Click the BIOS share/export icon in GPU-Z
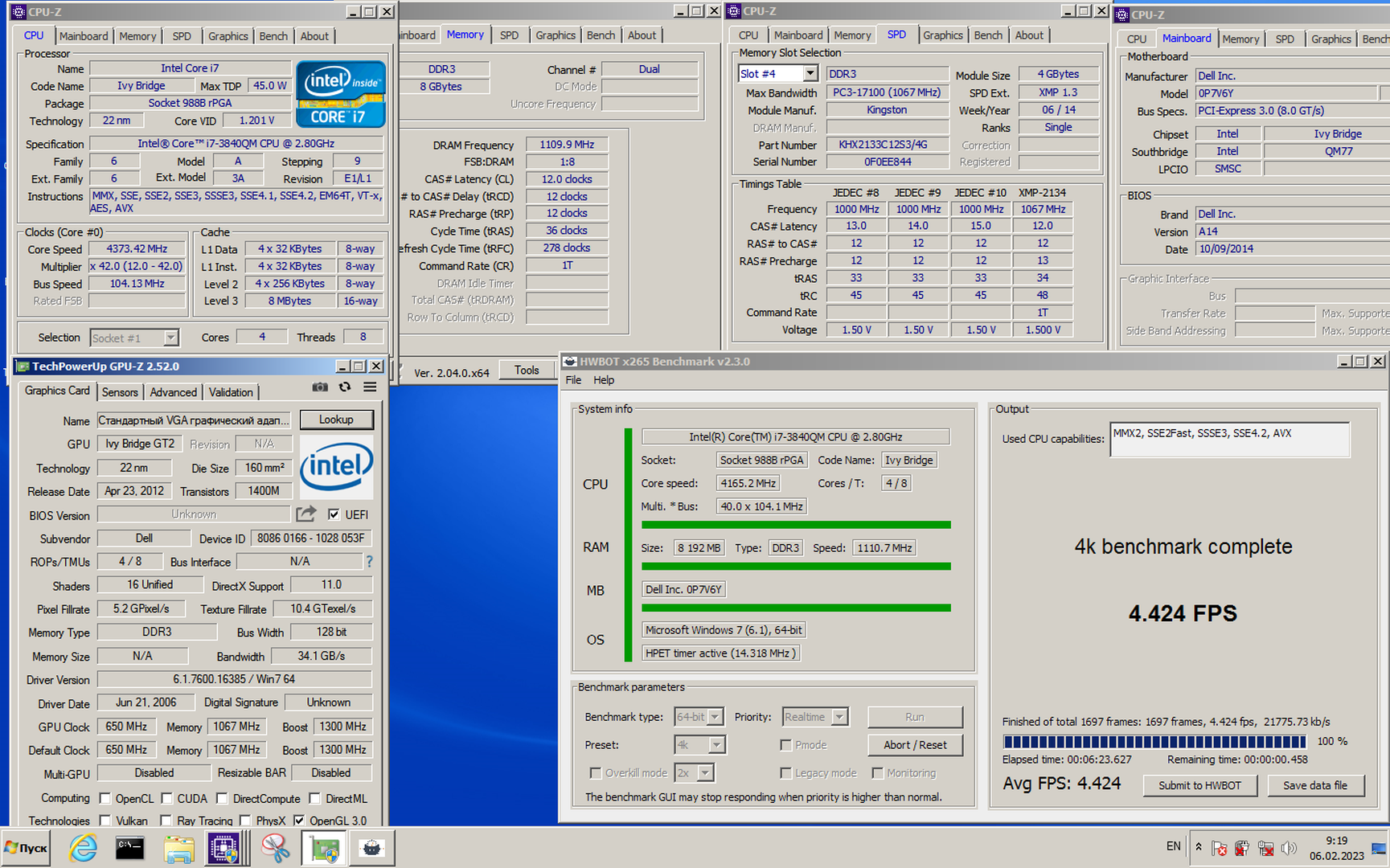The image size is (1390, 868). [x=306, y=514]
